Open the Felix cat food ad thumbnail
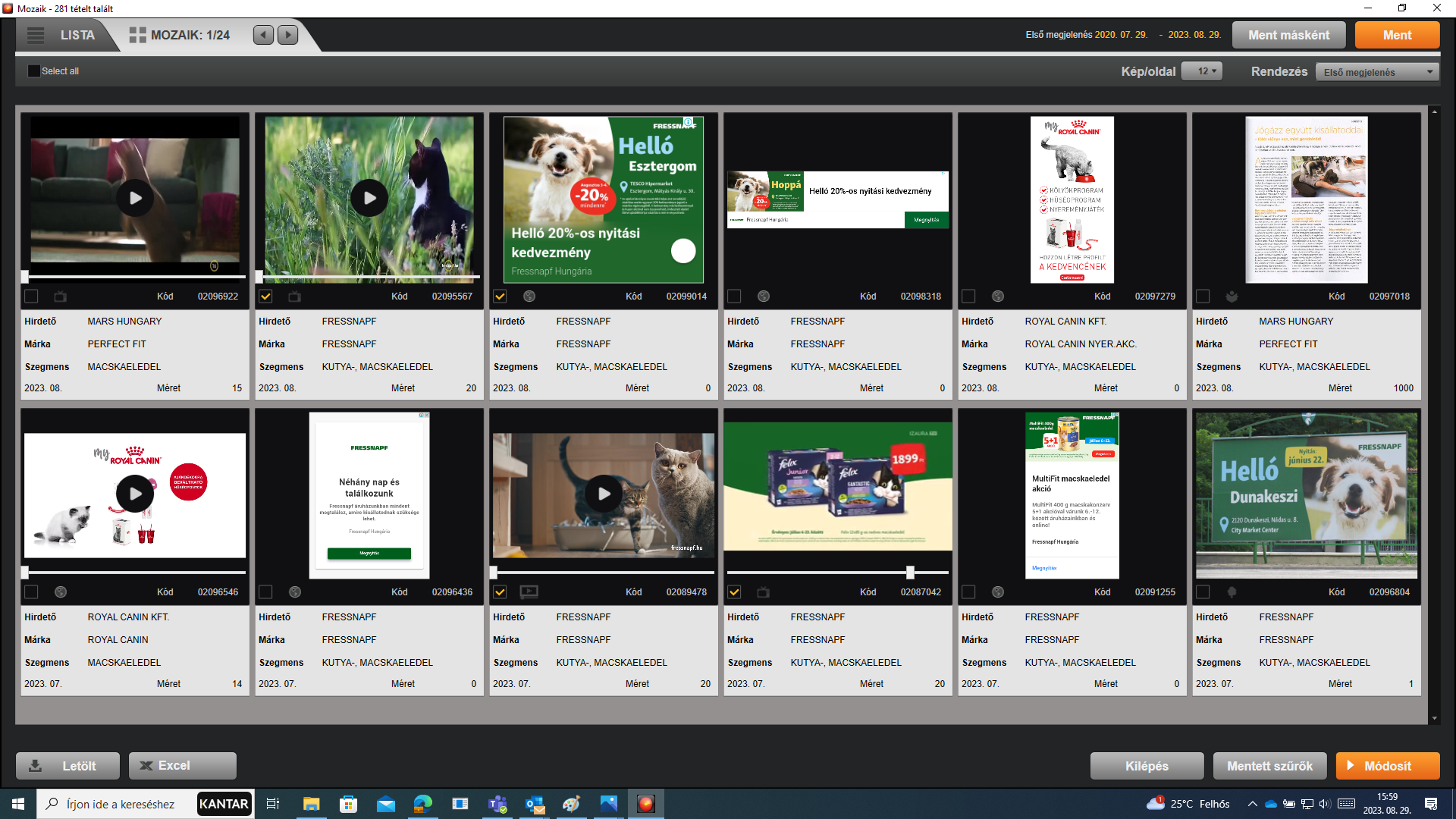The image size is (1456, 819). [x=838, y=486]
